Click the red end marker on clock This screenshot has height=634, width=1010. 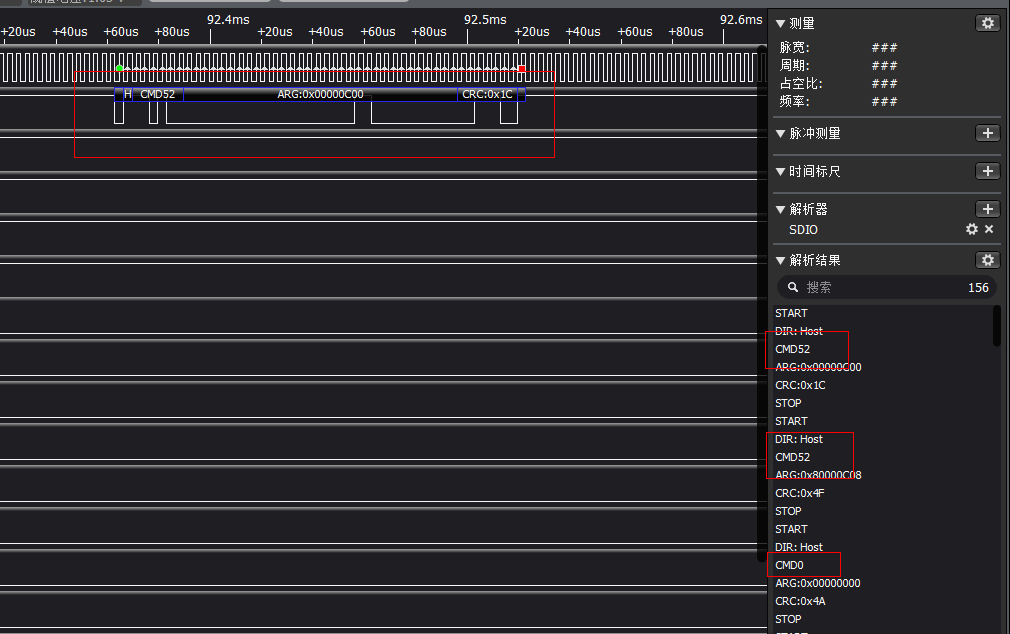pos(522,68)
